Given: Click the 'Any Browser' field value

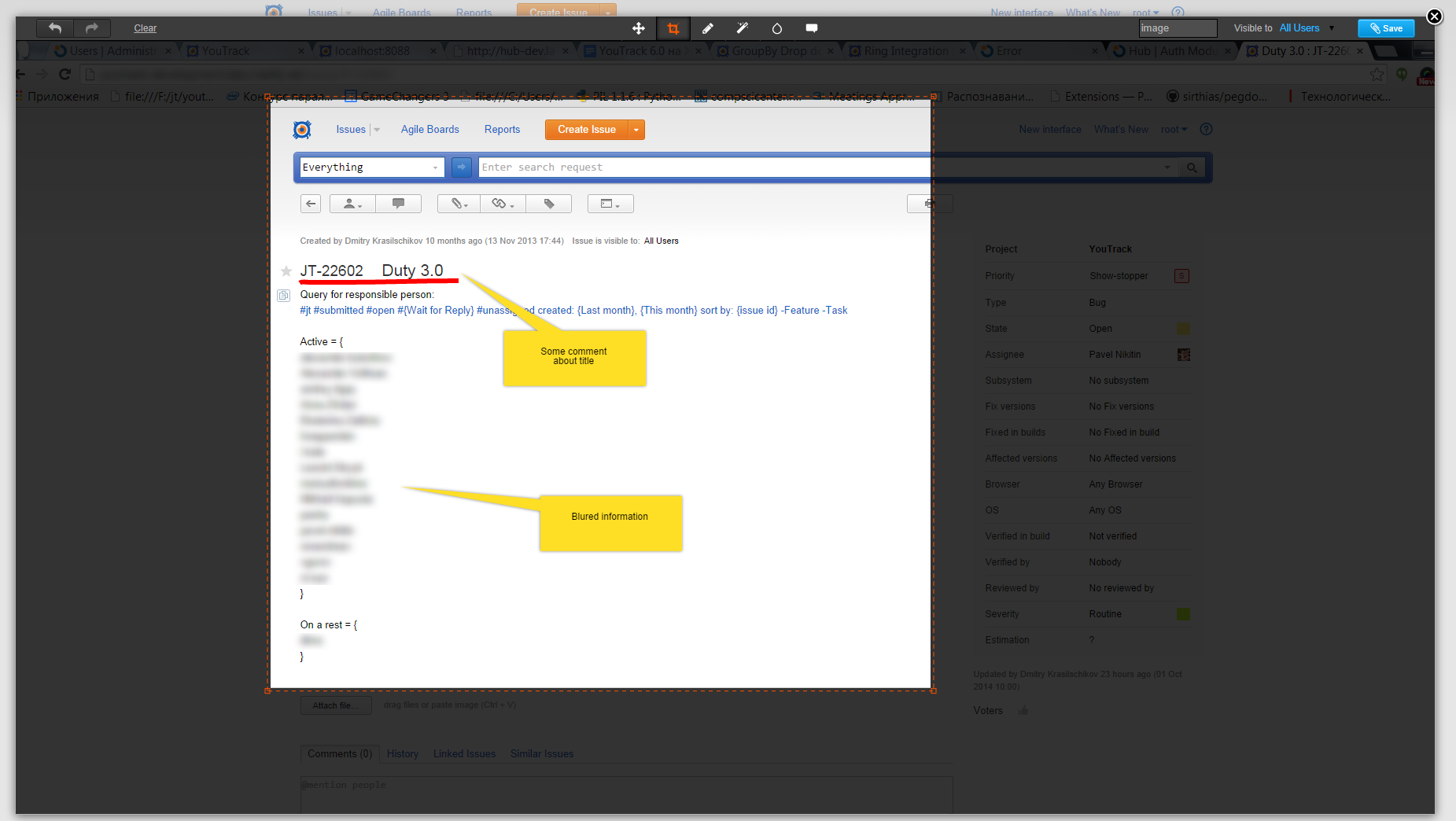Looking at the screenshot, I should point(1115,484).
